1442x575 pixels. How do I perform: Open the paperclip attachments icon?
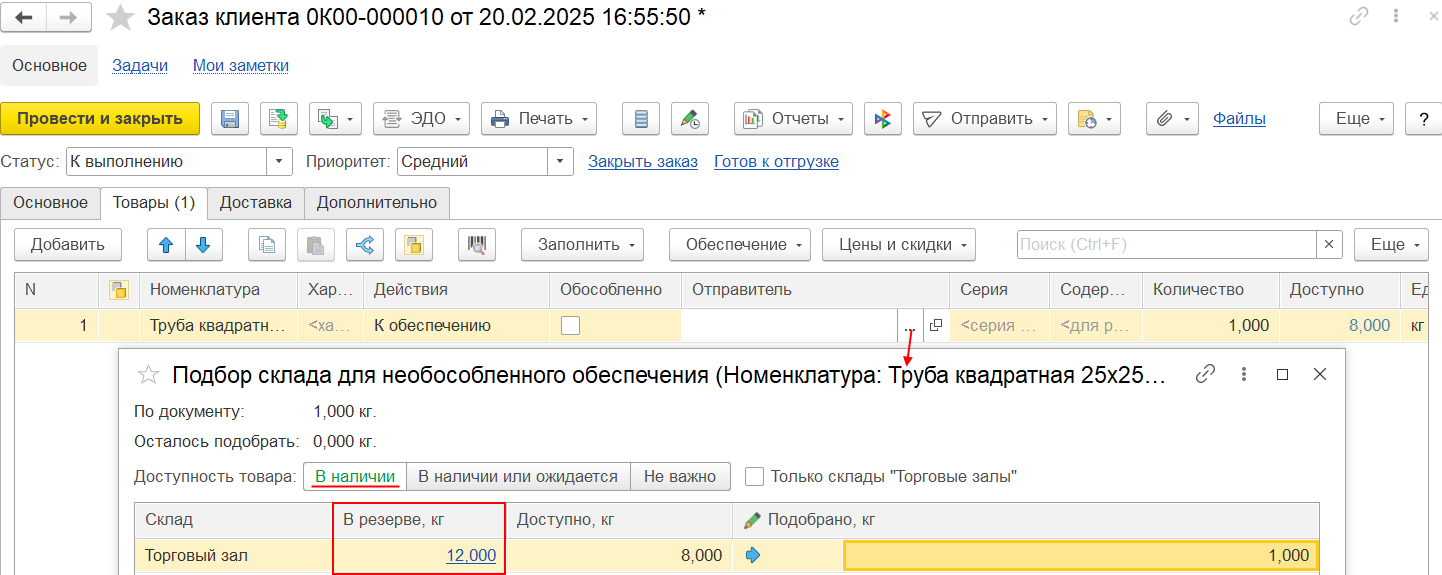1171,119
